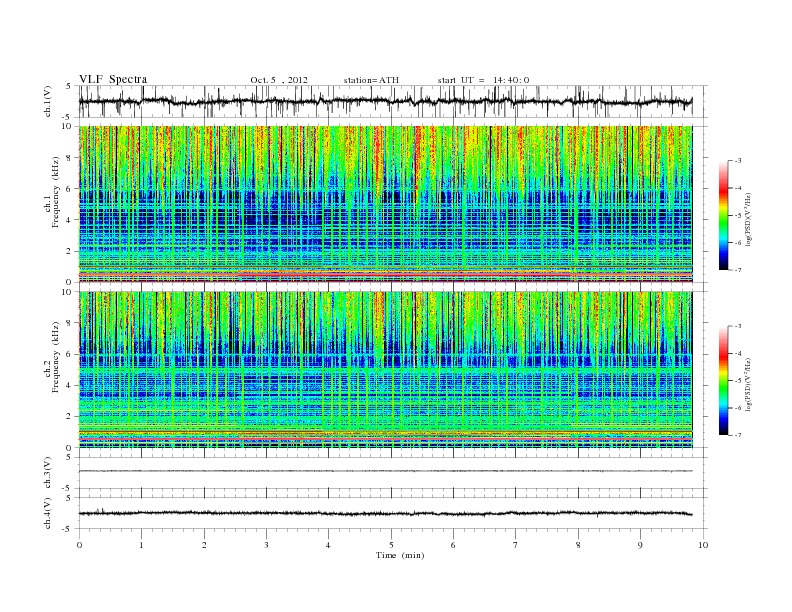Viewport: 792px width, 612px height.
Task: Click the 'VLF Spectra' plot title
Action: [x=113, y=79]
